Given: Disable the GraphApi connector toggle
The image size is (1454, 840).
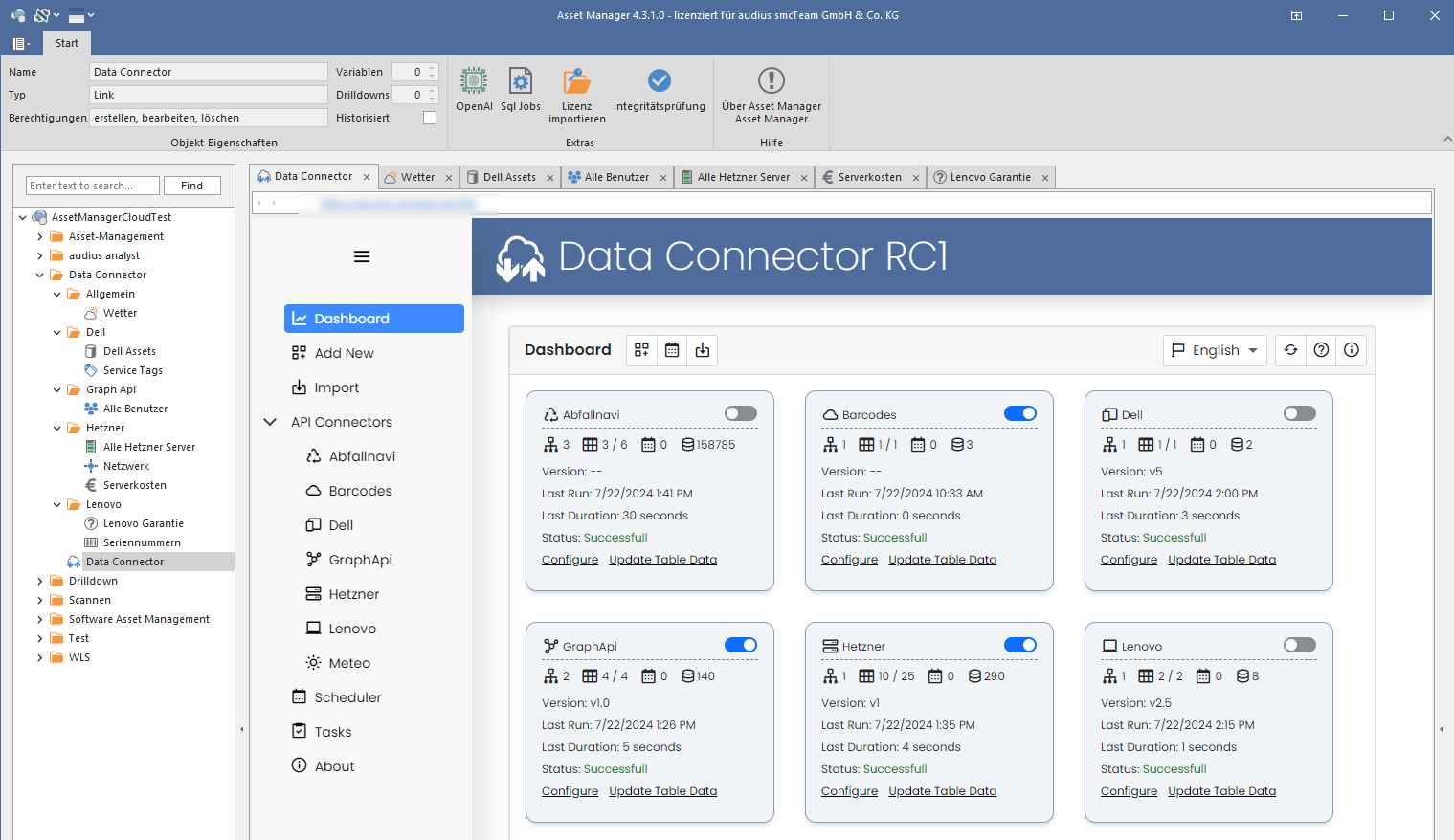Looking at the screenshot, I should coord(741,645).
